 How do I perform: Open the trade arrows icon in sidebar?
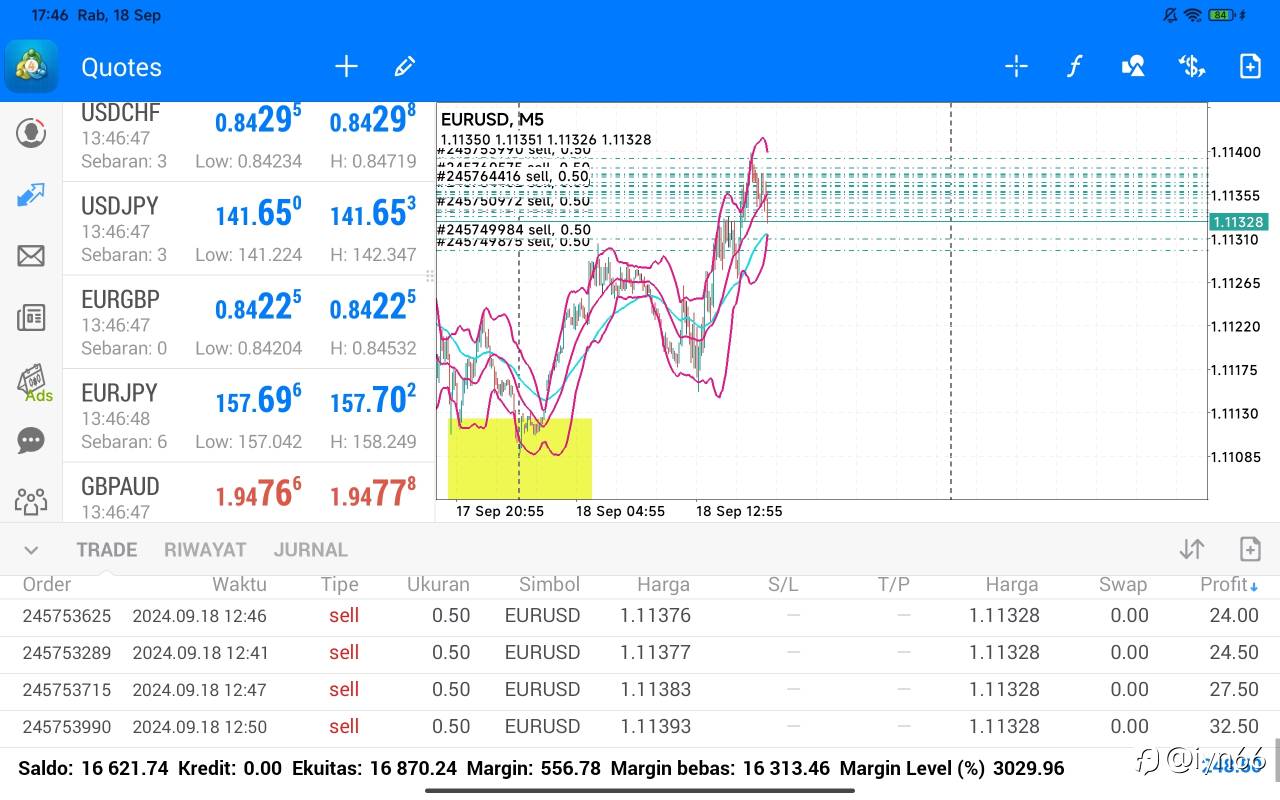(31, 195)
